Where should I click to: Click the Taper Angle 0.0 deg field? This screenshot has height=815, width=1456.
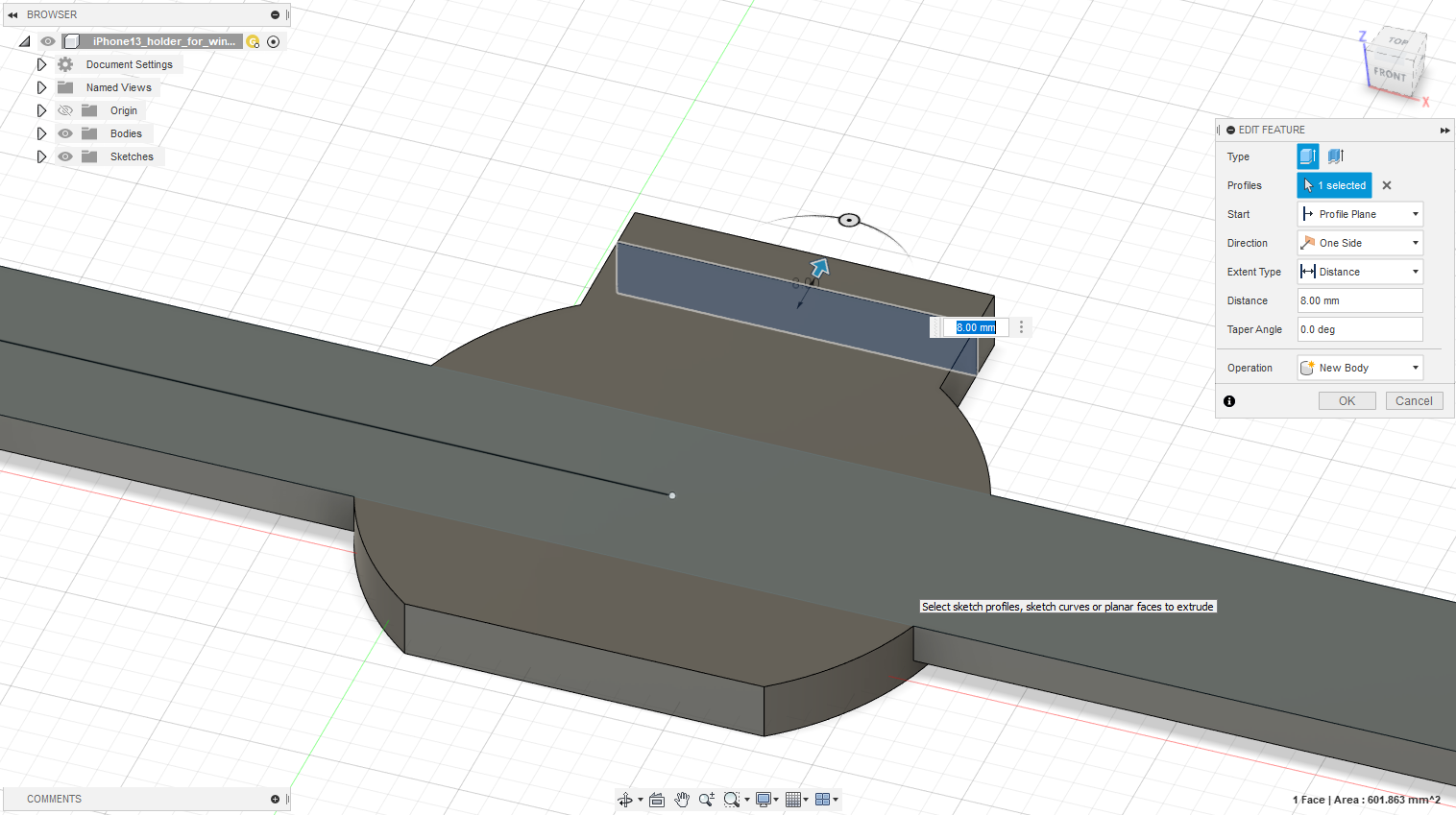(x=1360, y=329)
